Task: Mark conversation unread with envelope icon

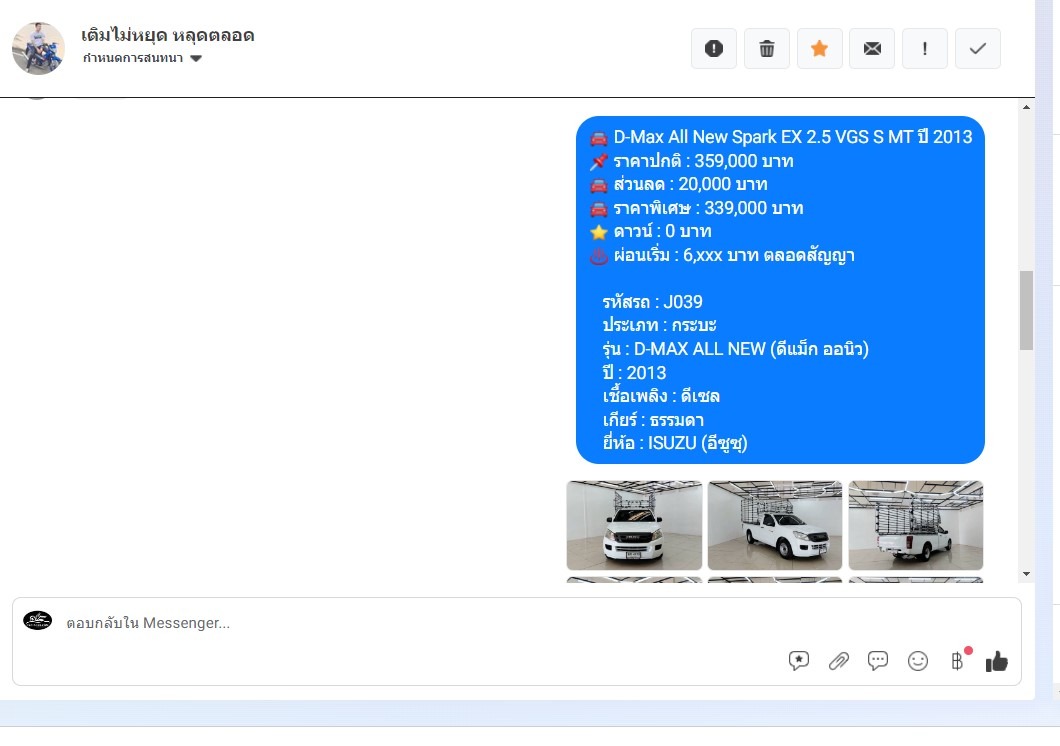Action: click(872, 49)
